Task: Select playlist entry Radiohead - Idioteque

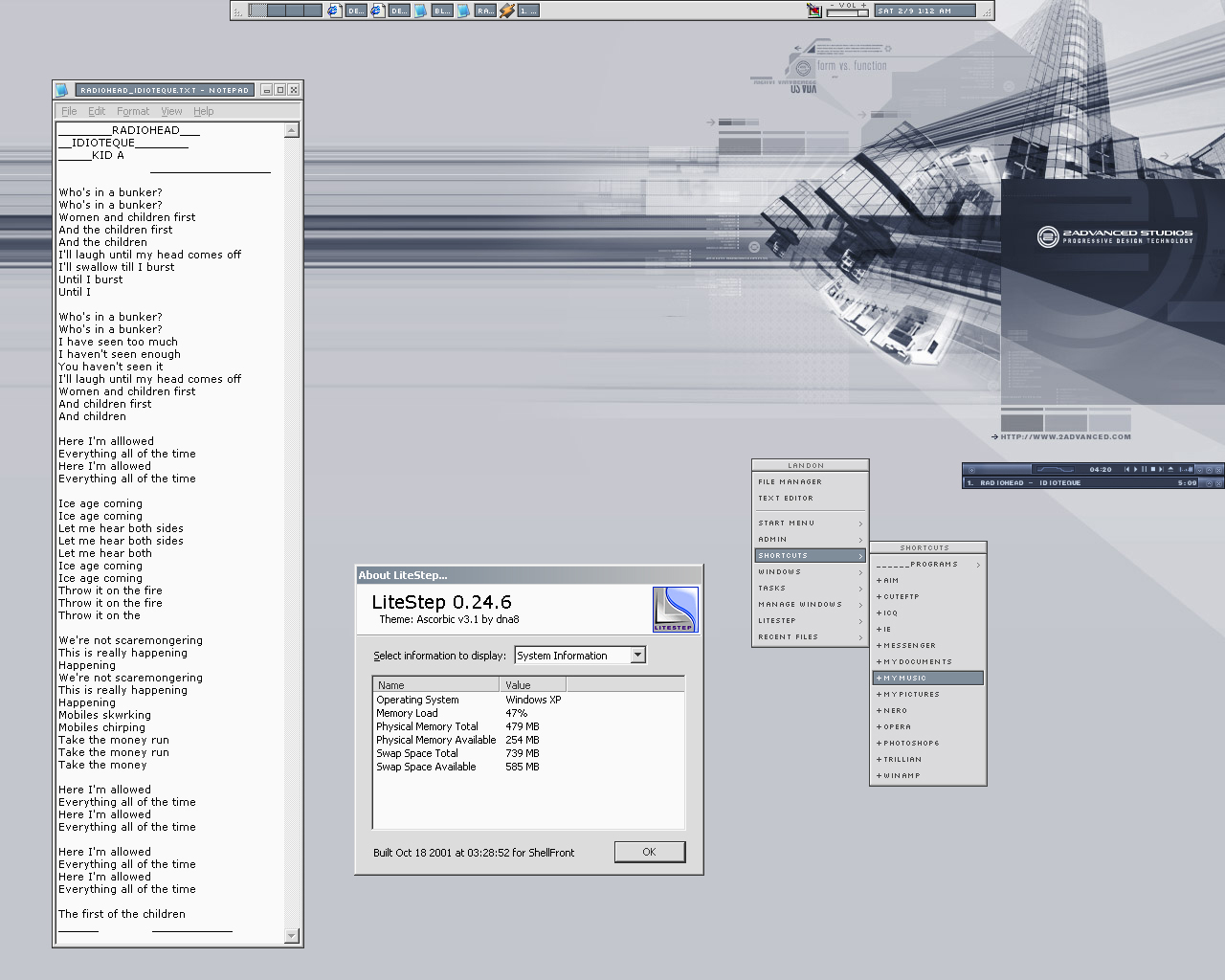Action: point(1081,483)
